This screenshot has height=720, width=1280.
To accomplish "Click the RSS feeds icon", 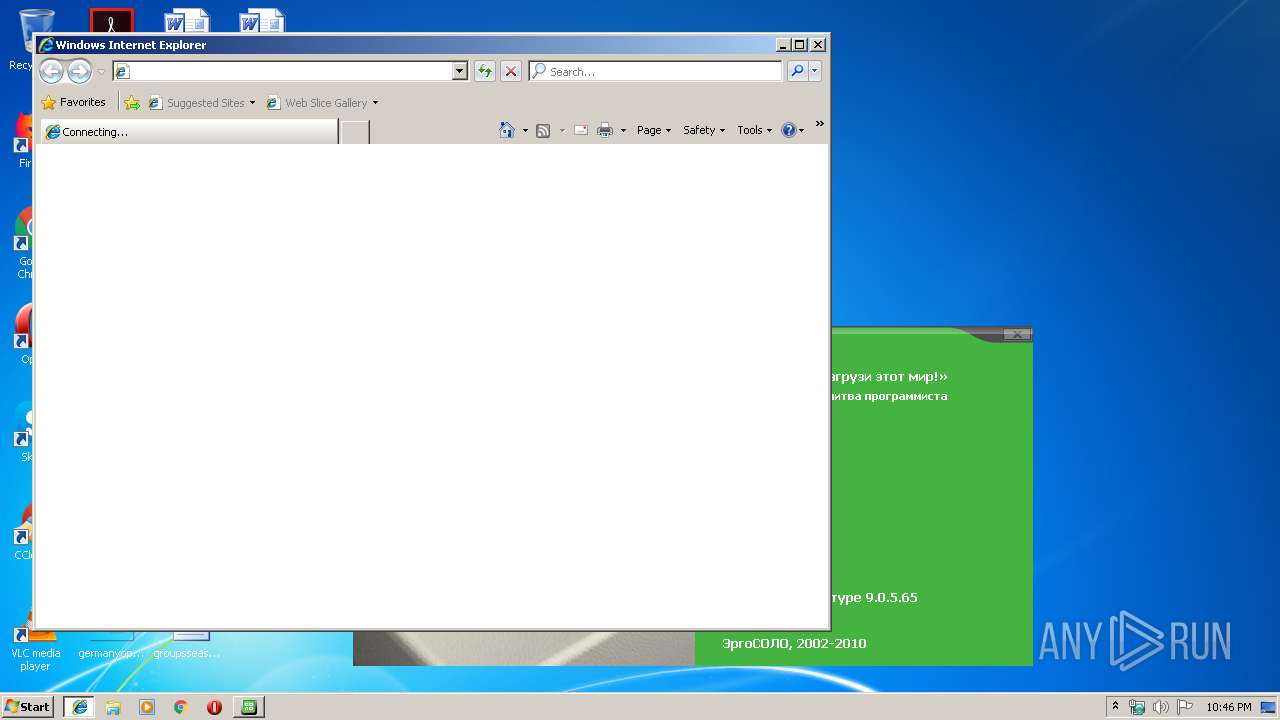I will [543, 130].
